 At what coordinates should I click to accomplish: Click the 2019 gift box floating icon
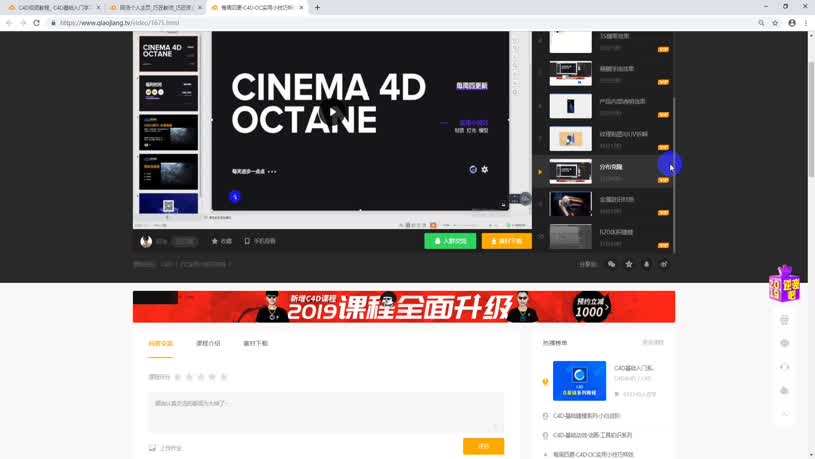[784, 283]
